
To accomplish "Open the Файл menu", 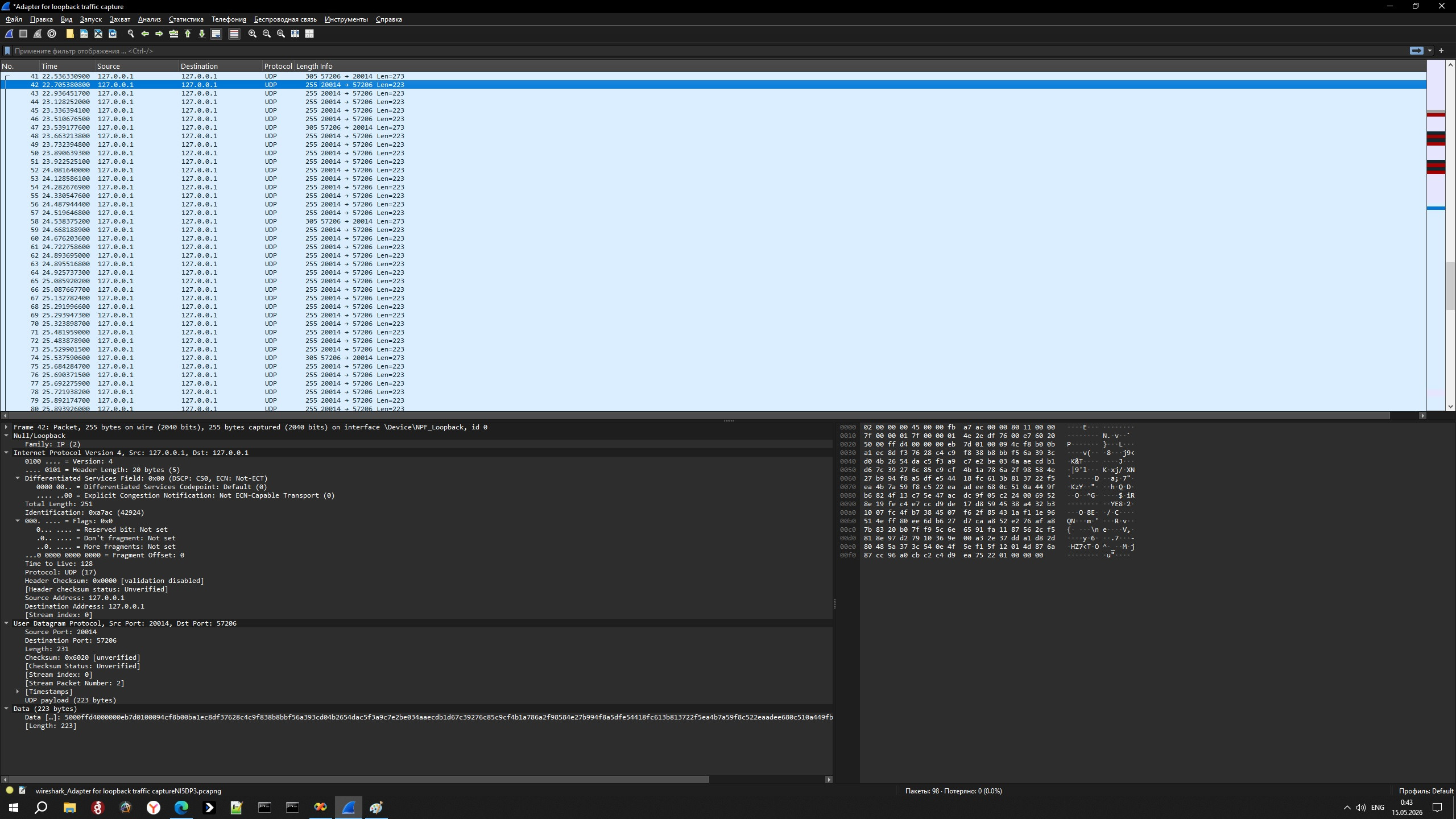I will click(x=14, y=19).
